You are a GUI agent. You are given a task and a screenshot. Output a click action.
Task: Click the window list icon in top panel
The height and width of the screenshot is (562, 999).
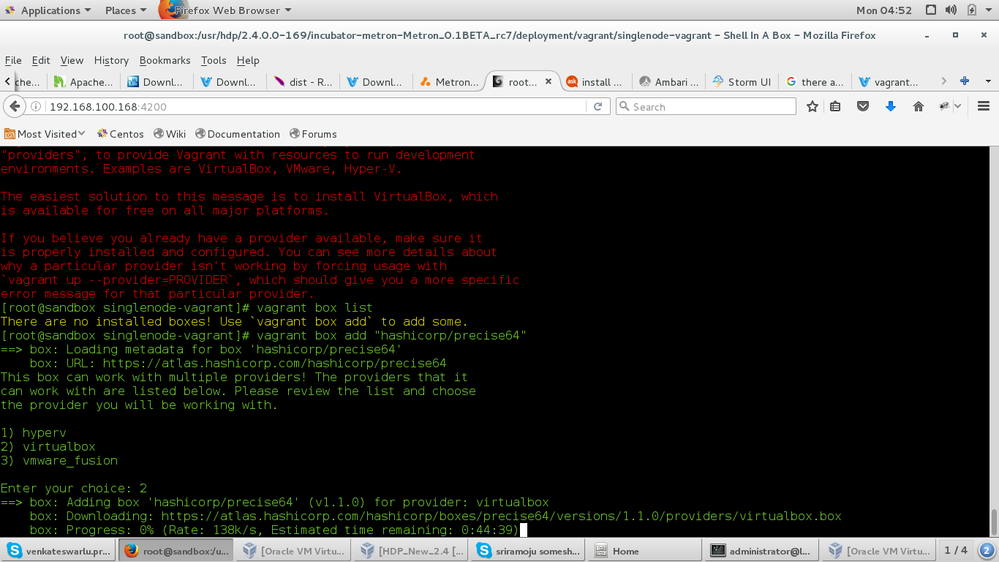(931, 10)
